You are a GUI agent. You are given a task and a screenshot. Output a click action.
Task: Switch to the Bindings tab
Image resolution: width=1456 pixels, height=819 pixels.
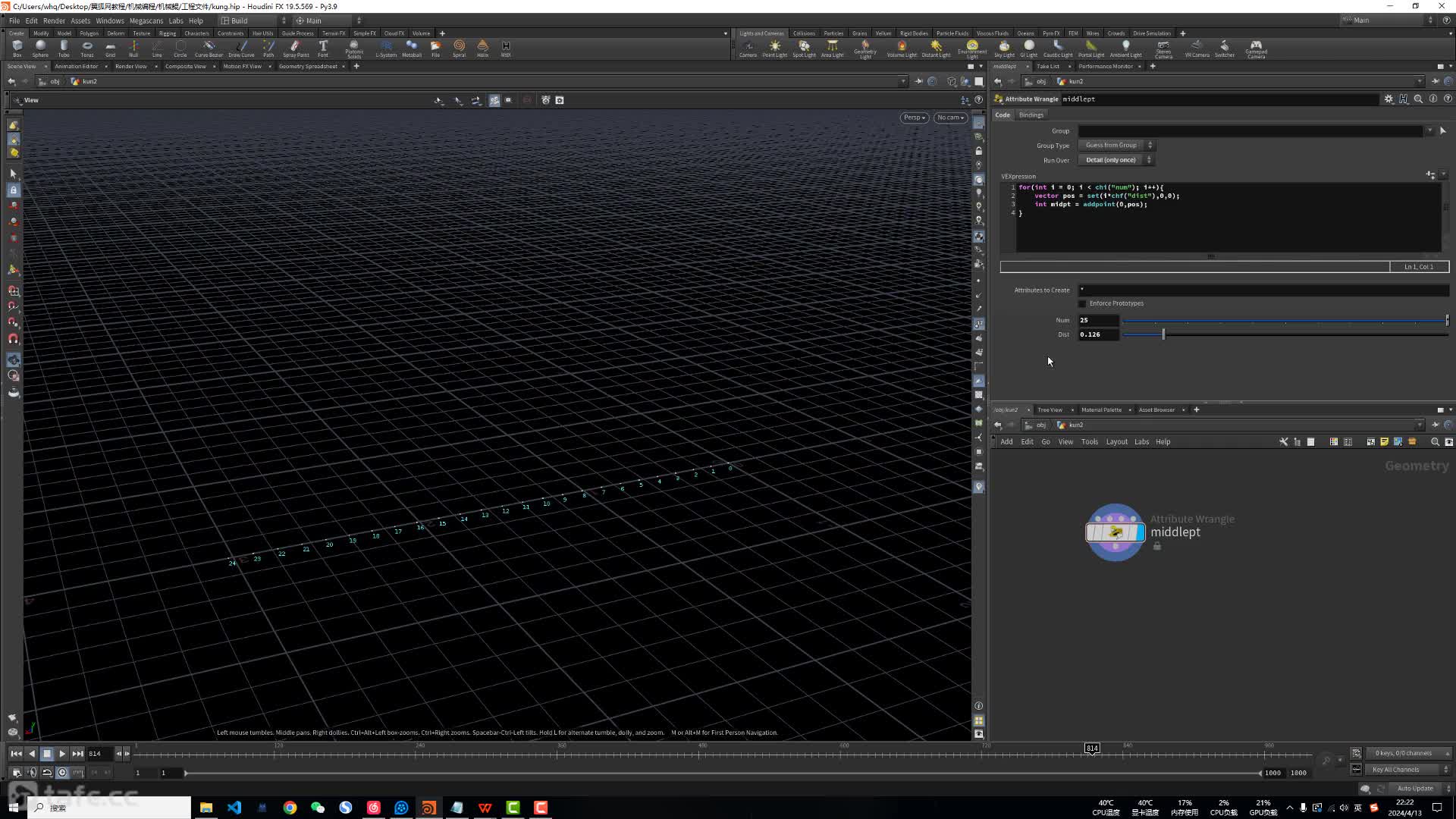(1031, 115)
